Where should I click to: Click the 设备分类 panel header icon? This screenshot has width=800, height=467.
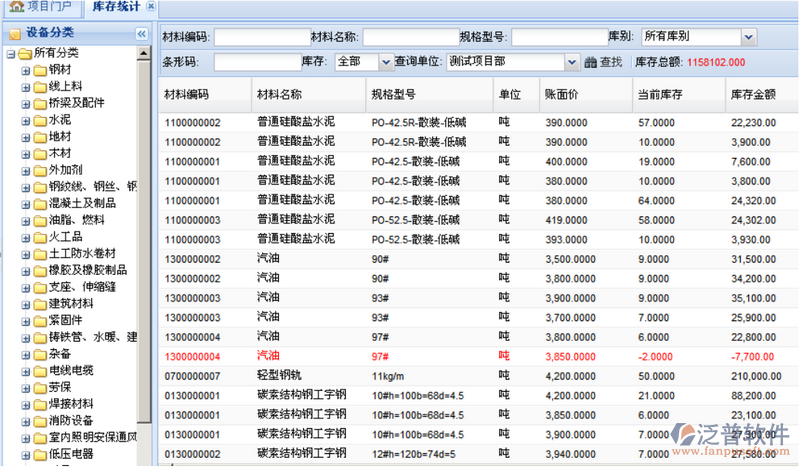(15, 34)
